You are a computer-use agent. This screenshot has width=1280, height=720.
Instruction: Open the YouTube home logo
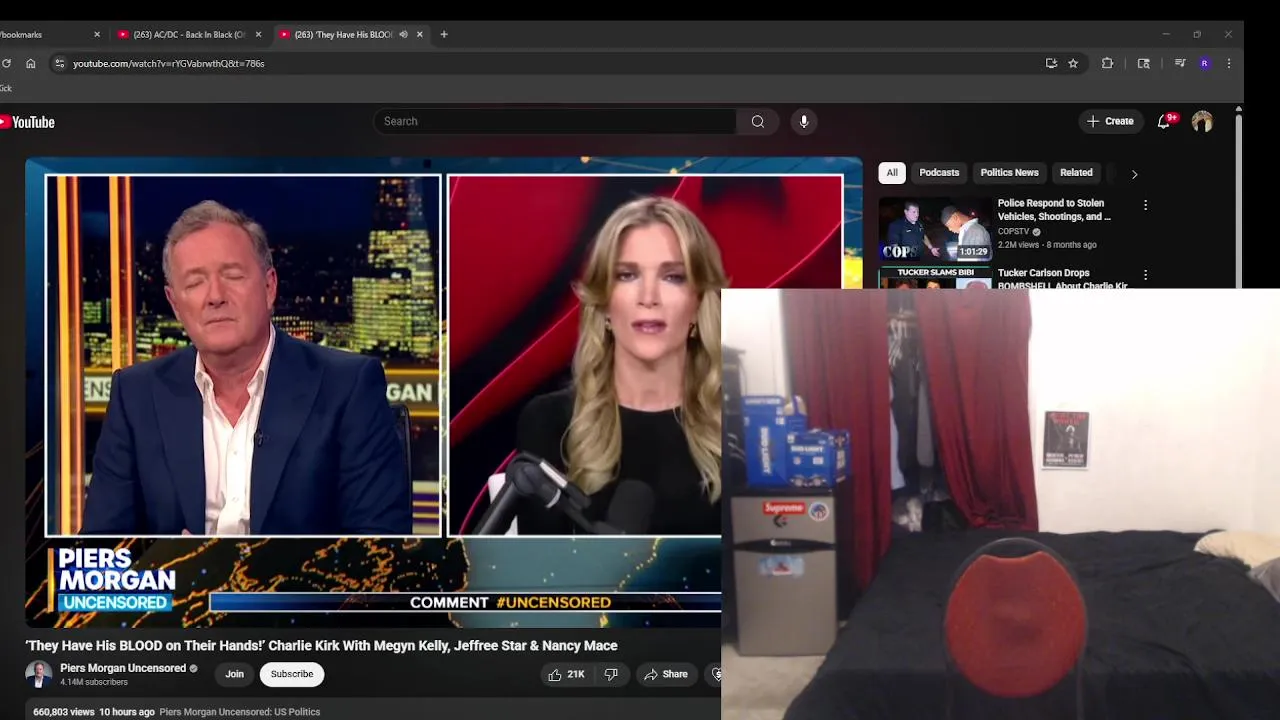pos(27,122)
